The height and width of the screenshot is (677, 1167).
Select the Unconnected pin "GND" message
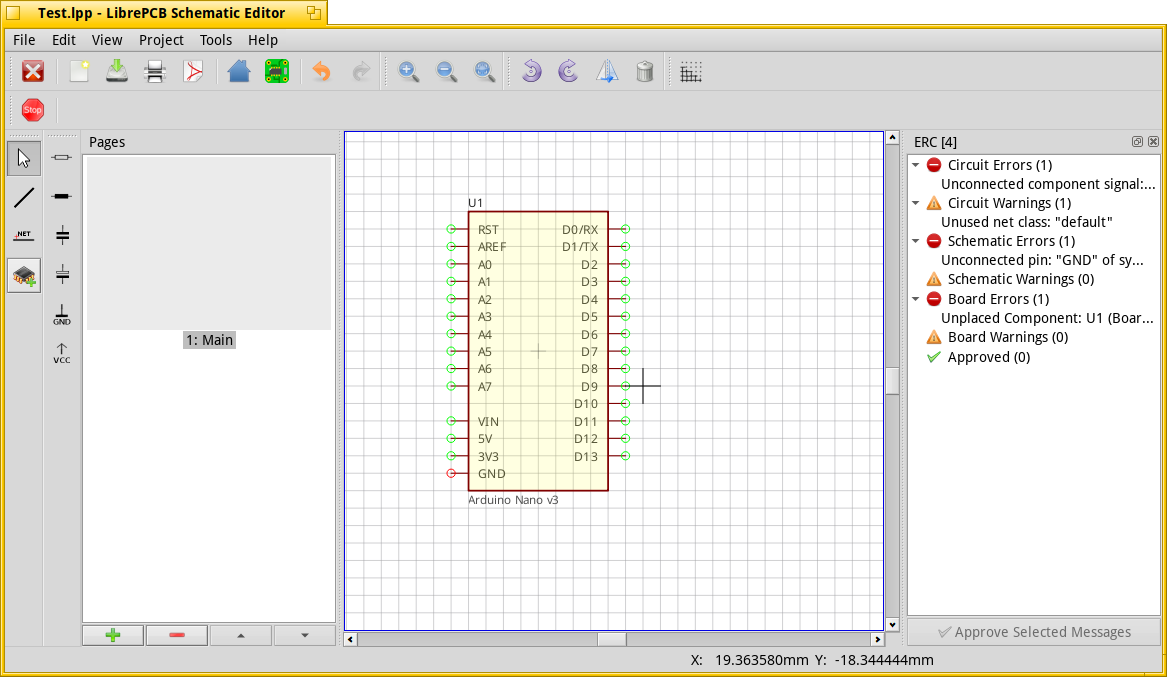coord(1042,260)
